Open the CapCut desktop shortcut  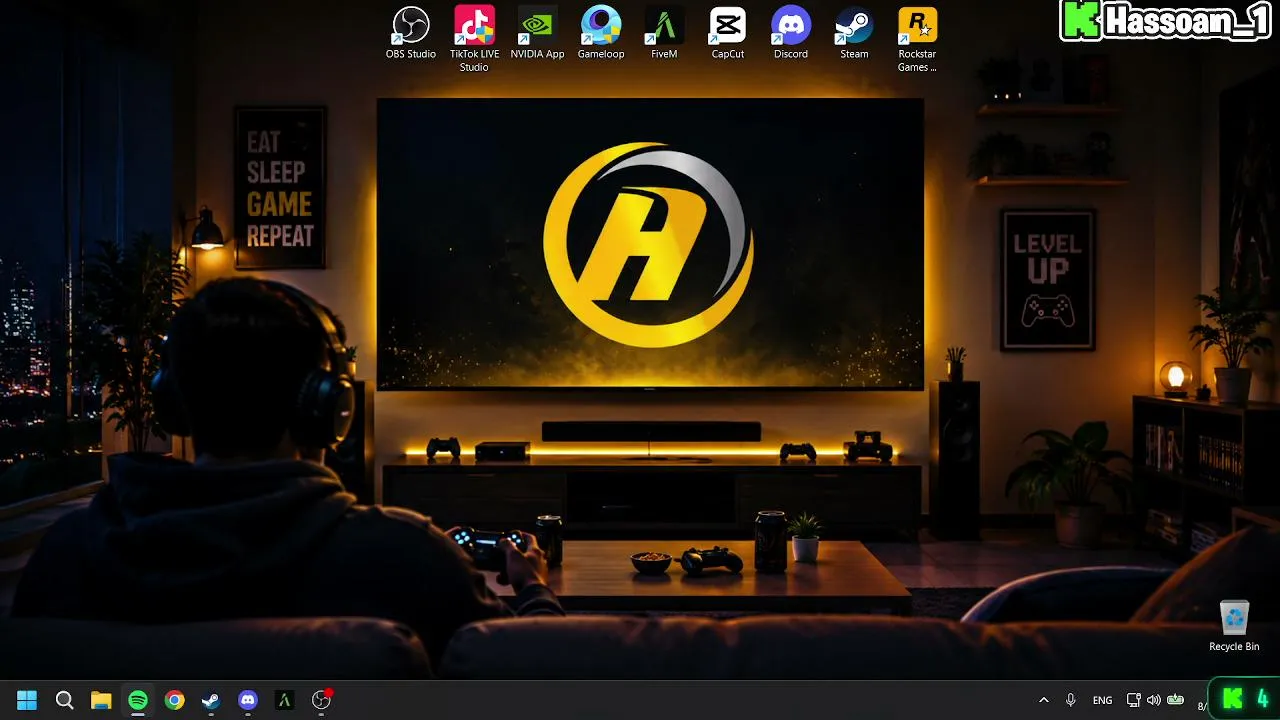click(727, 33)
